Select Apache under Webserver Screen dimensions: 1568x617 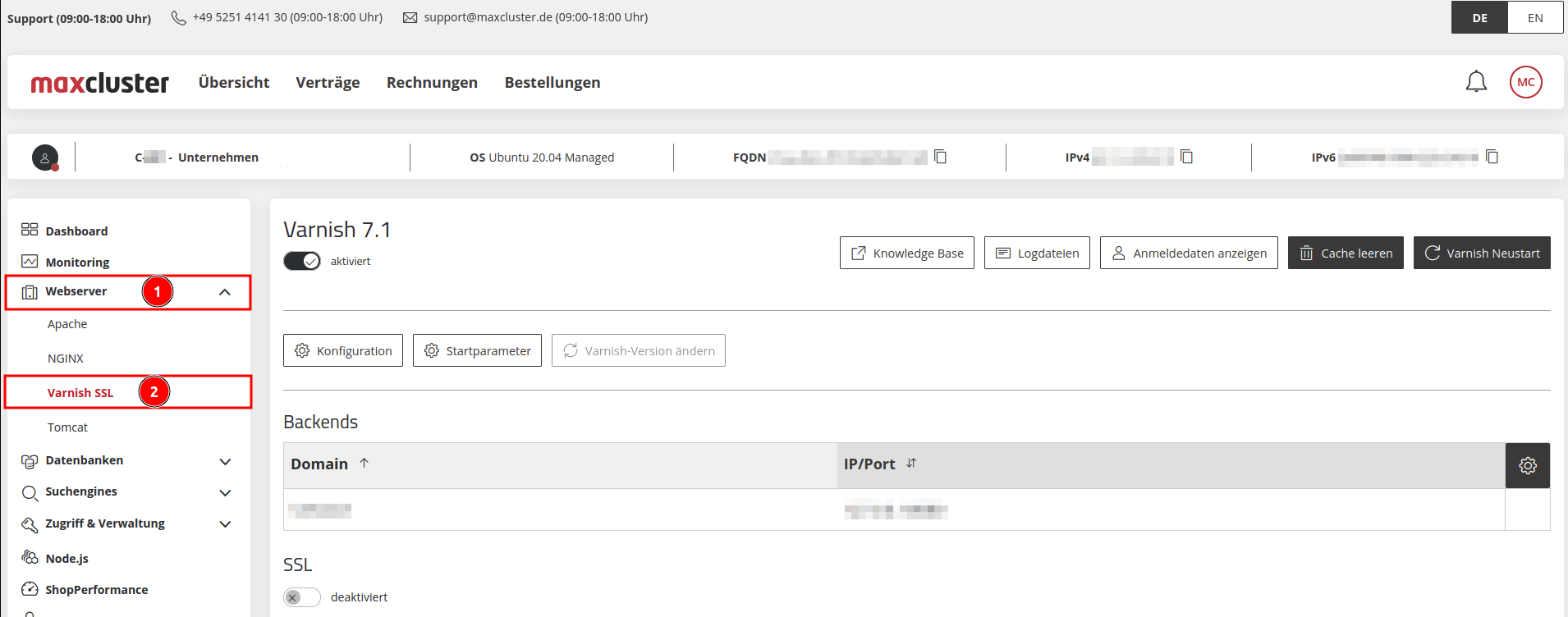click(x=67, y=324)
